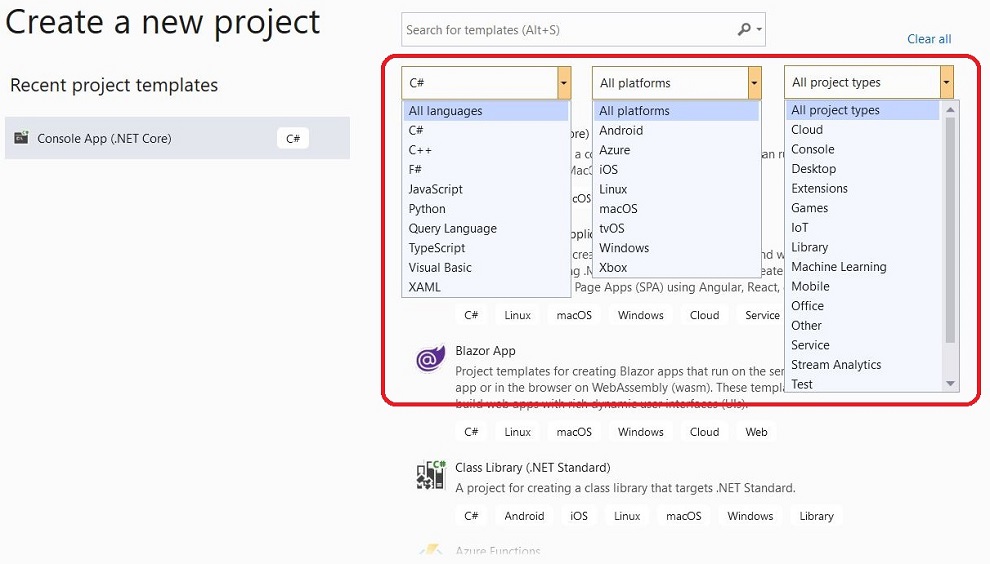The height and width of the screenshot is (564, 990).
Task: Select XAML from the language list
Action: 486,287
